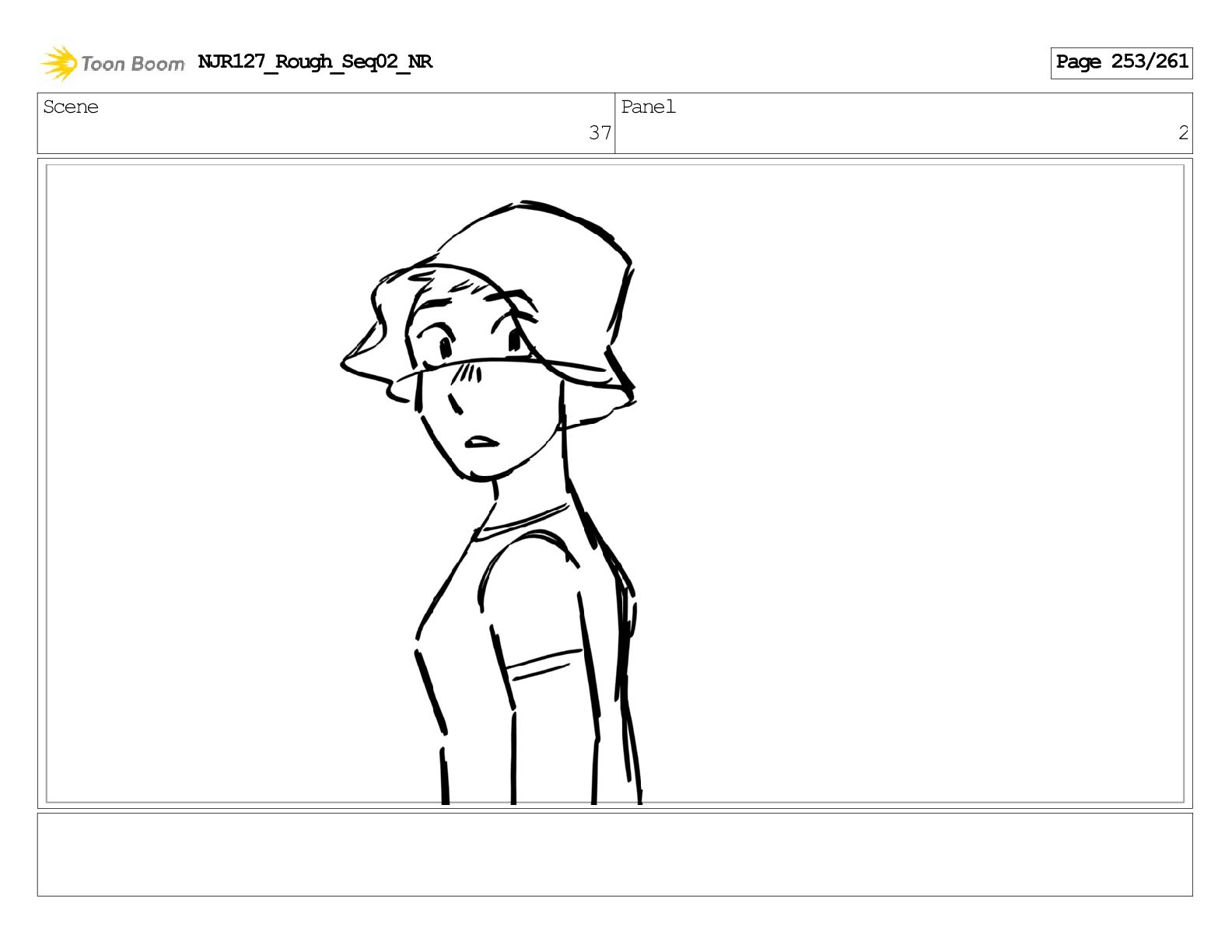Click the Page 253/261 indicator box
This screenshot has height=952, width=1232.
coord(1122,62)
